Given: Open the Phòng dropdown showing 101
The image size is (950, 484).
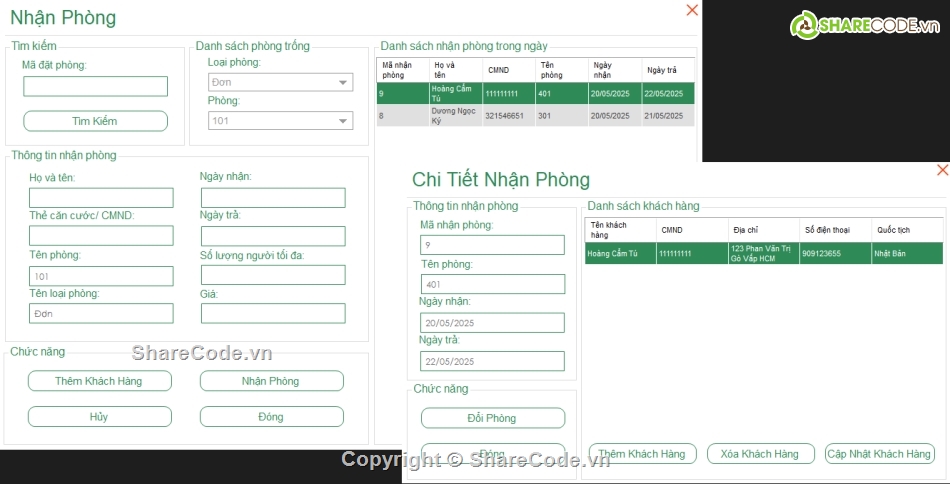Looking at the screenshot, I should (280, 121).
